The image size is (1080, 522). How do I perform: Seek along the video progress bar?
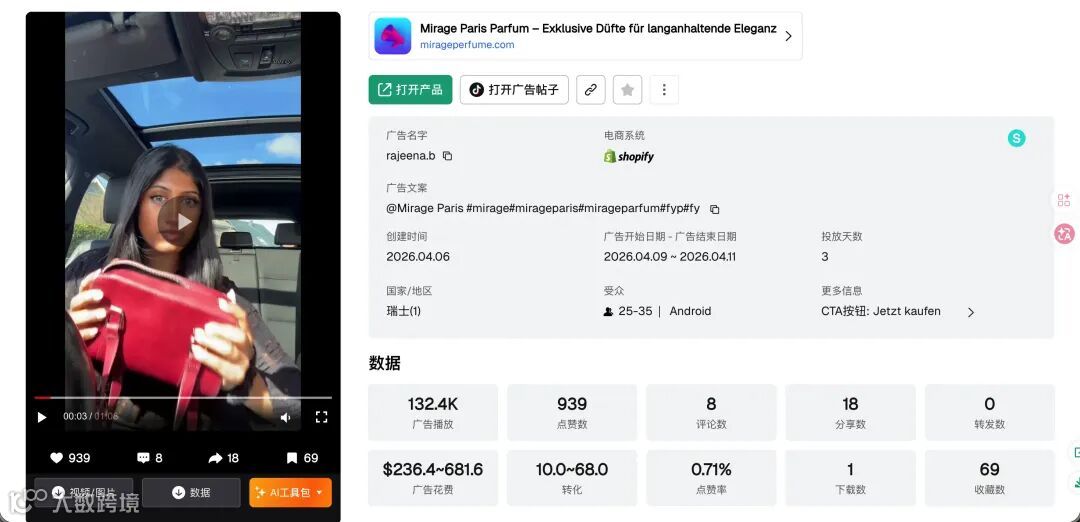point(183,397)
